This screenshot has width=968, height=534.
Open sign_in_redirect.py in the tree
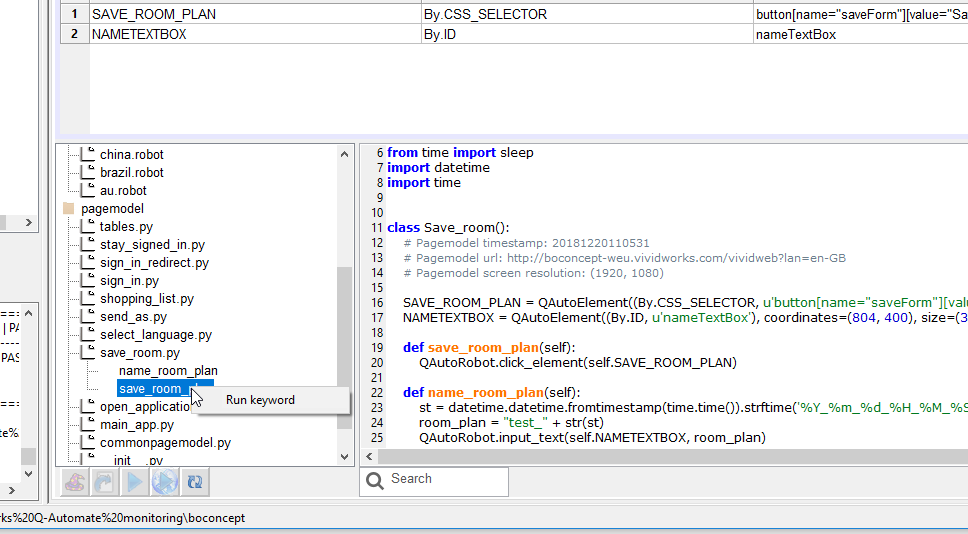[x=154, y=262]
